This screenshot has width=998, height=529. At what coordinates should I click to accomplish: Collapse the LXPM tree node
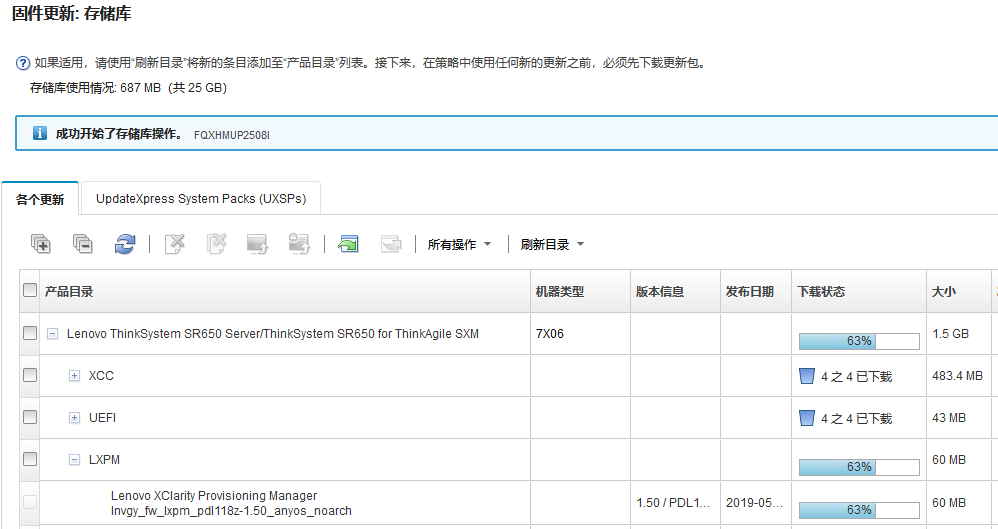point(74,460)
